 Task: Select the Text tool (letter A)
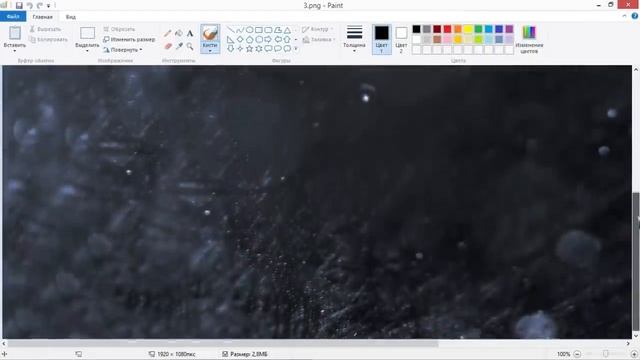[x=190, y=33]
